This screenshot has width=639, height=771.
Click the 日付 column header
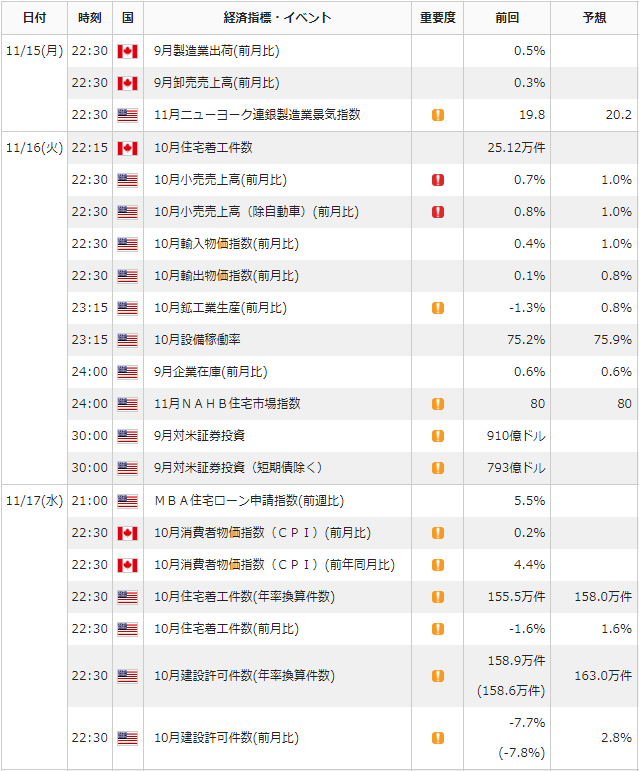34,18
